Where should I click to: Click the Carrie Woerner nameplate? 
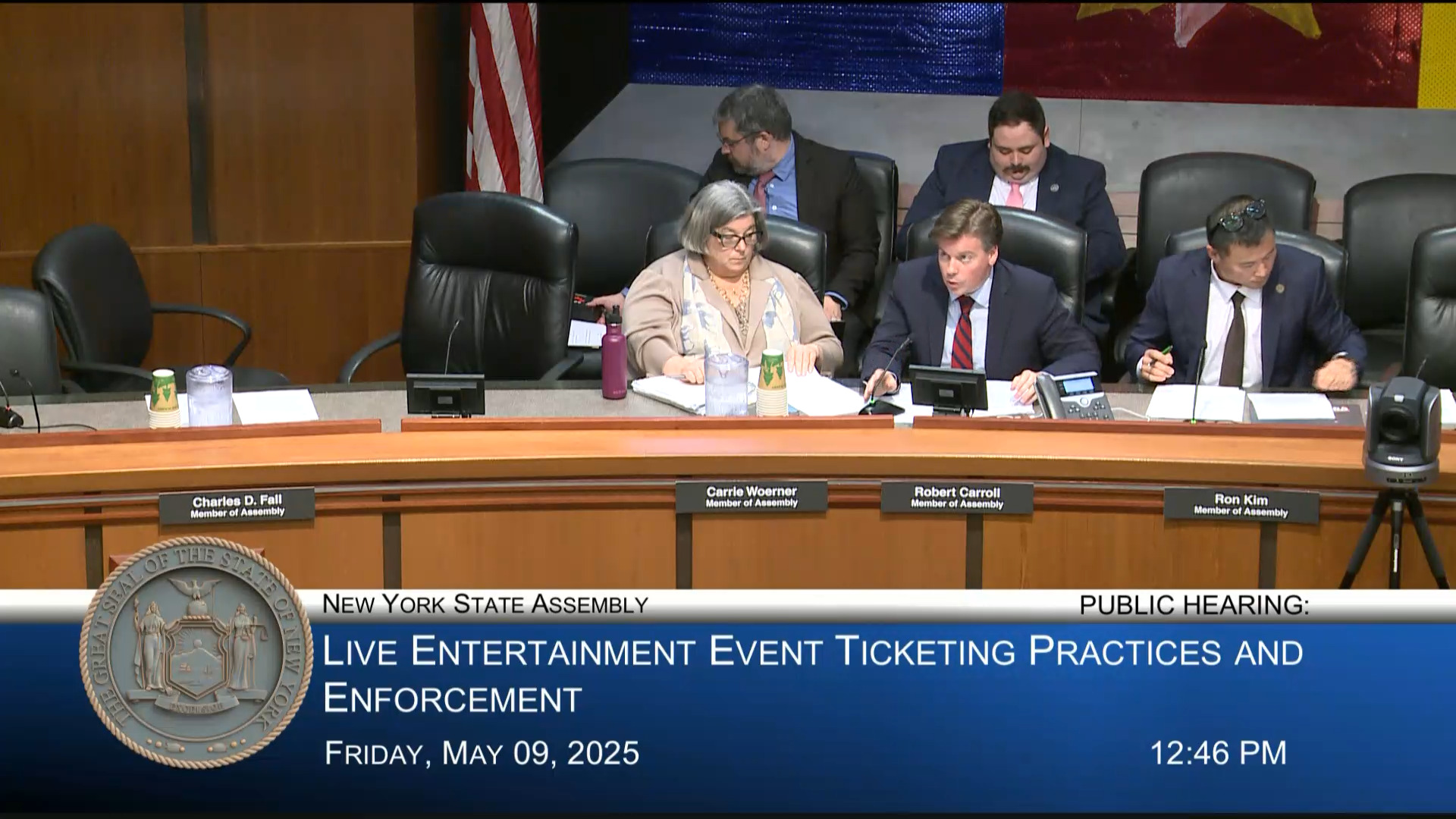click(751, 496)
